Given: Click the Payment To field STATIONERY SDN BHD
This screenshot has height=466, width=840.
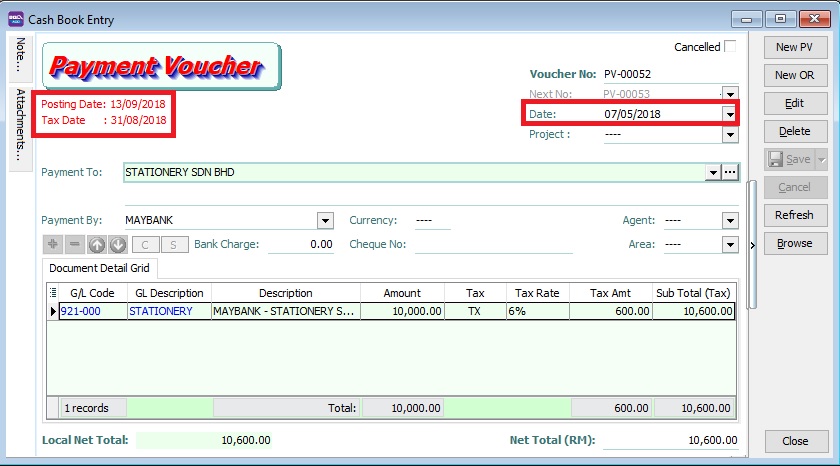Looking at the screenshot, I should (x=414, y=172).
